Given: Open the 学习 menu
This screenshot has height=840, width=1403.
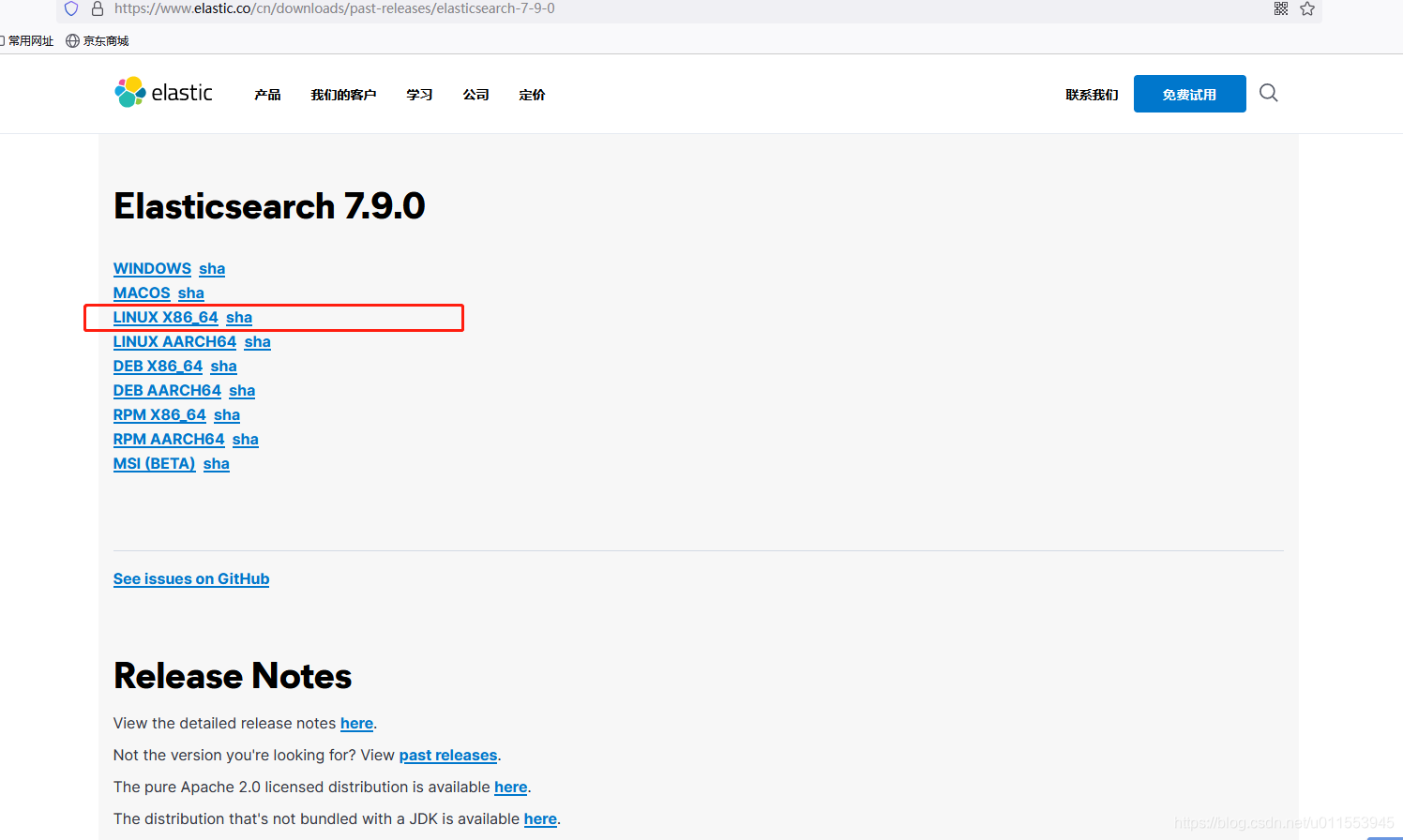Looking at the screenshot, I should [x=419, y=94].
